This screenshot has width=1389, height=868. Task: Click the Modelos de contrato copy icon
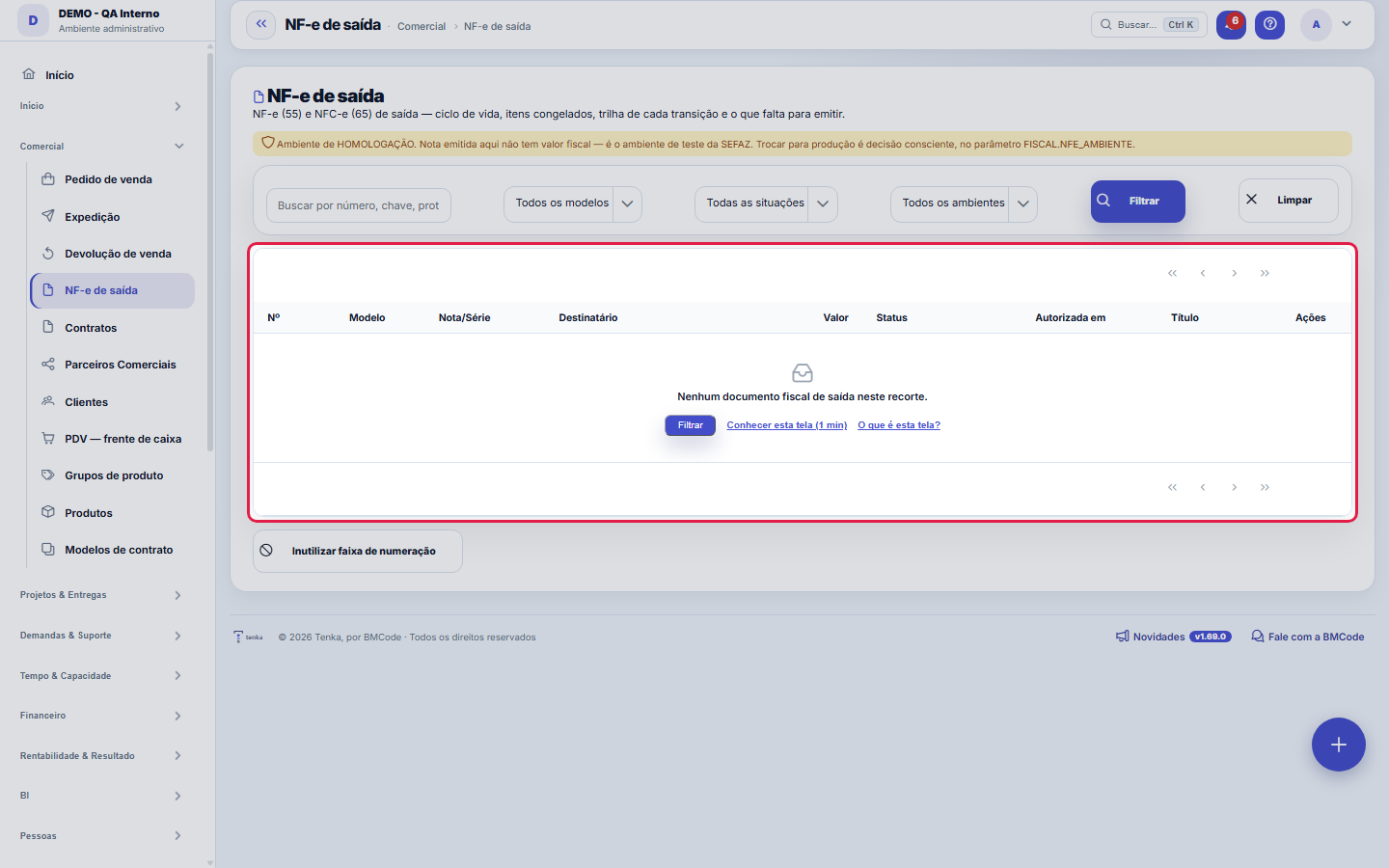pyautogui.click(x=48, y=550)
